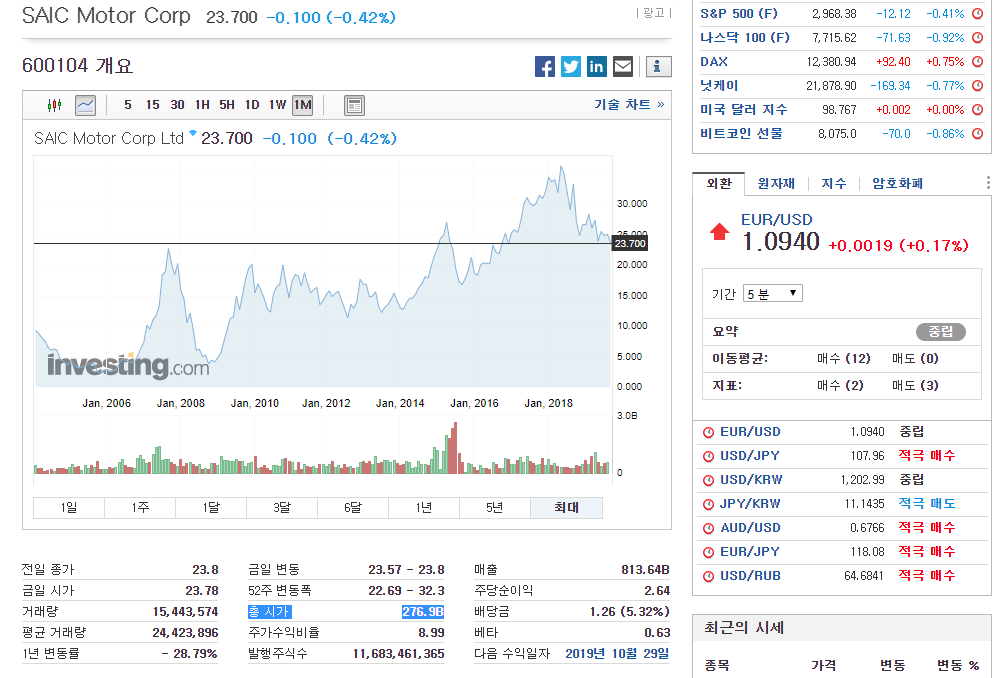Open the 지수 tab

tap(834, 184)
